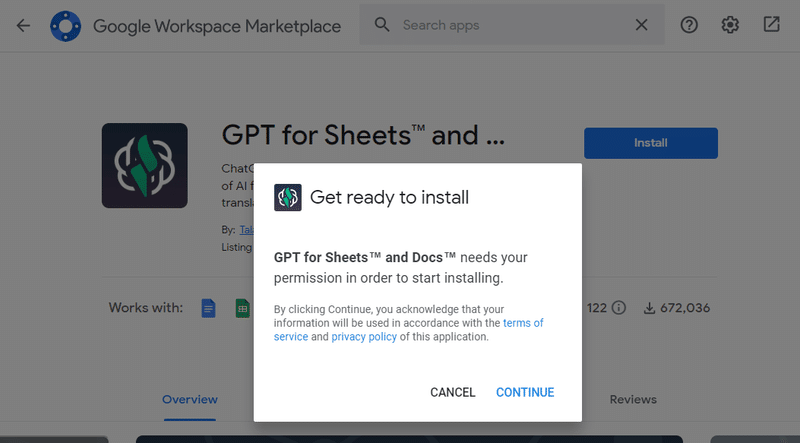Go back using the left arrow icon

coord(23,25)
